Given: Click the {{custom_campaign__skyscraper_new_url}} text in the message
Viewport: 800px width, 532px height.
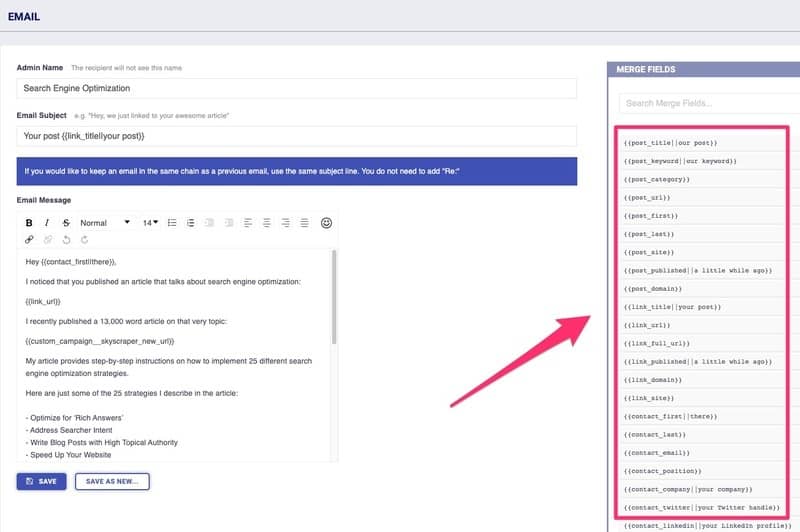Looking at the screenshot, I should click(x=100, y=341).
